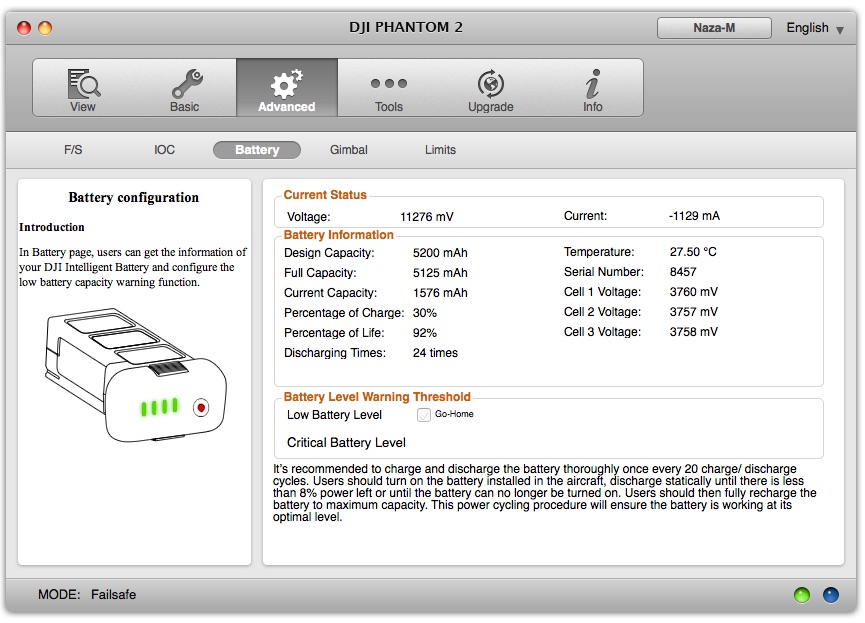Click the temperature value 27.50 °C
Screen dimensions: 865x623
pyautogui.click(x=693, y=252)
